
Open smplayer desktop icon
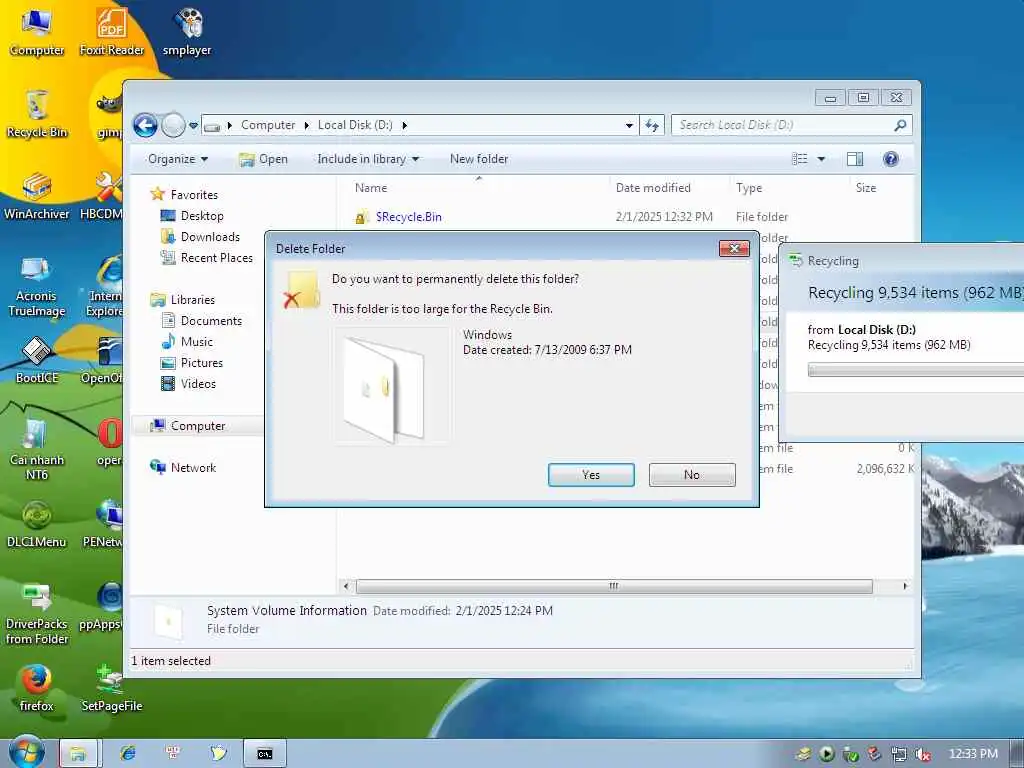click(x=187, y=33)
